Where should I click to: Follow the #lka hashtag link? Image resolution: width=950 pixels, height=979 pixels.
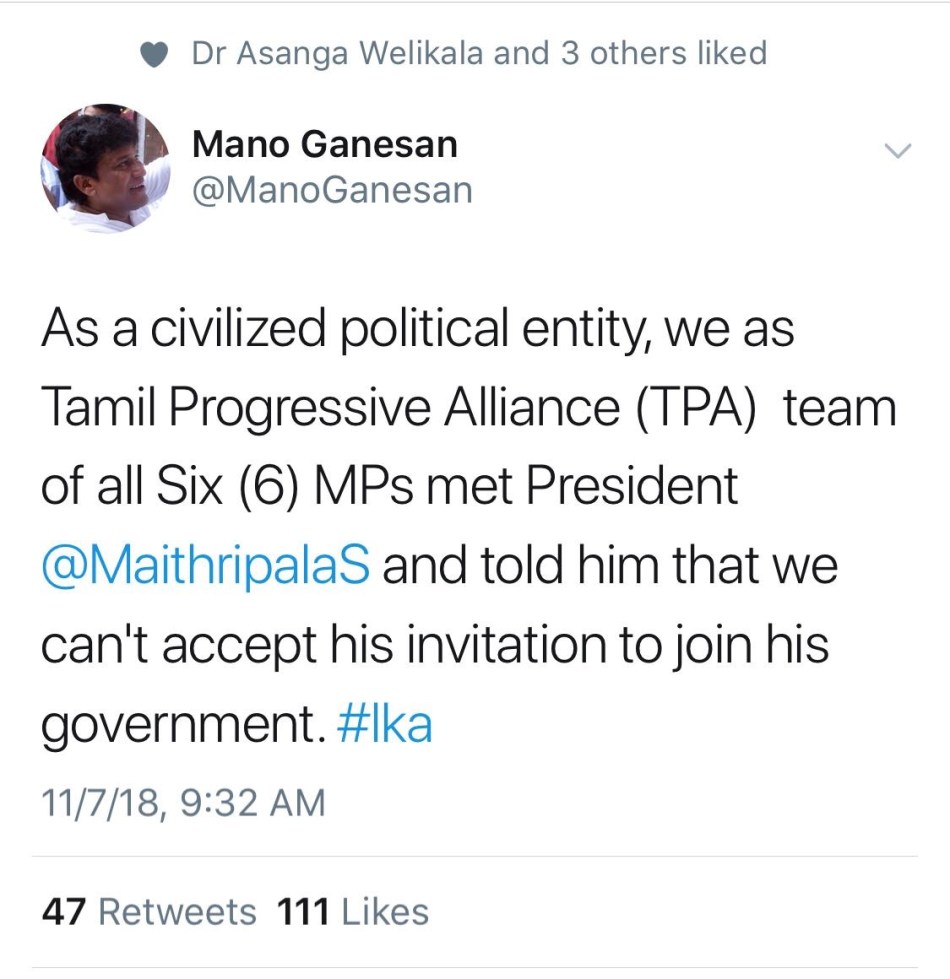pyautogui.click(x=385, y=725)
